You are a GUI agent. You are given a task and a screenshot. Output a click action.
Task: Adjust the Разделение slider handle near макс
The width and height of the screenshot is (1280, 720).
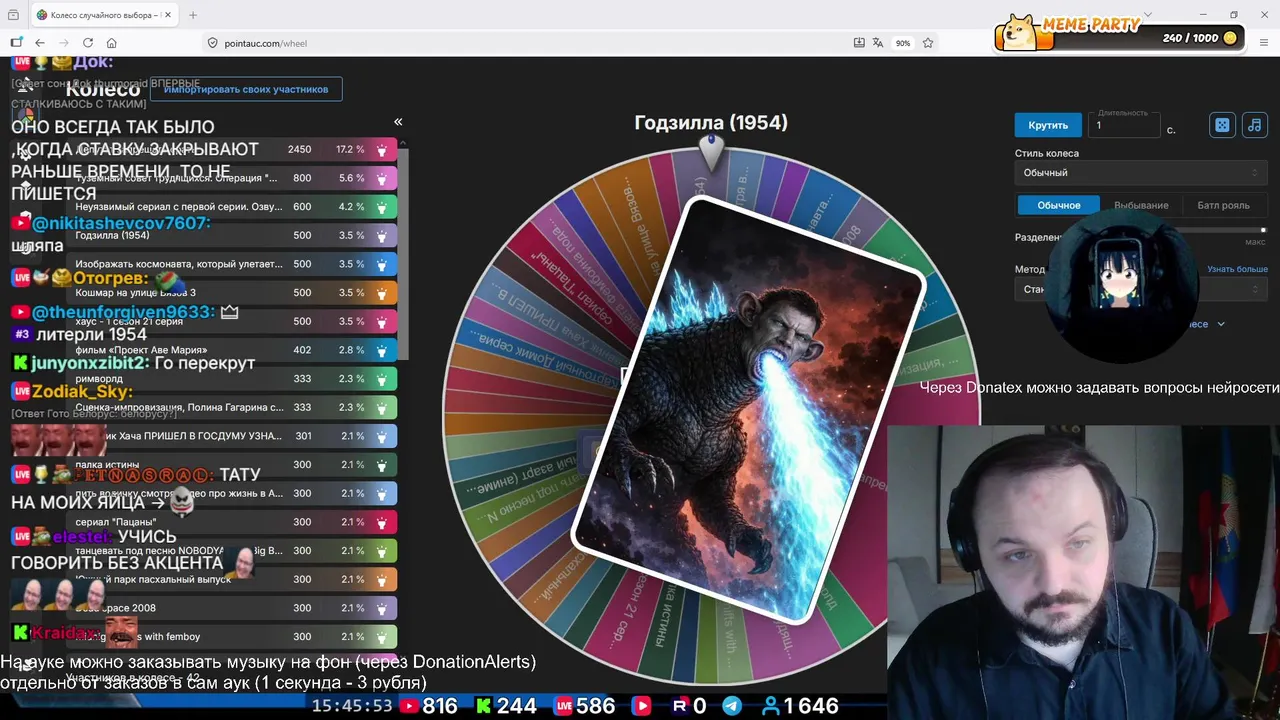pyautogui.click(x=1263, y=230)
